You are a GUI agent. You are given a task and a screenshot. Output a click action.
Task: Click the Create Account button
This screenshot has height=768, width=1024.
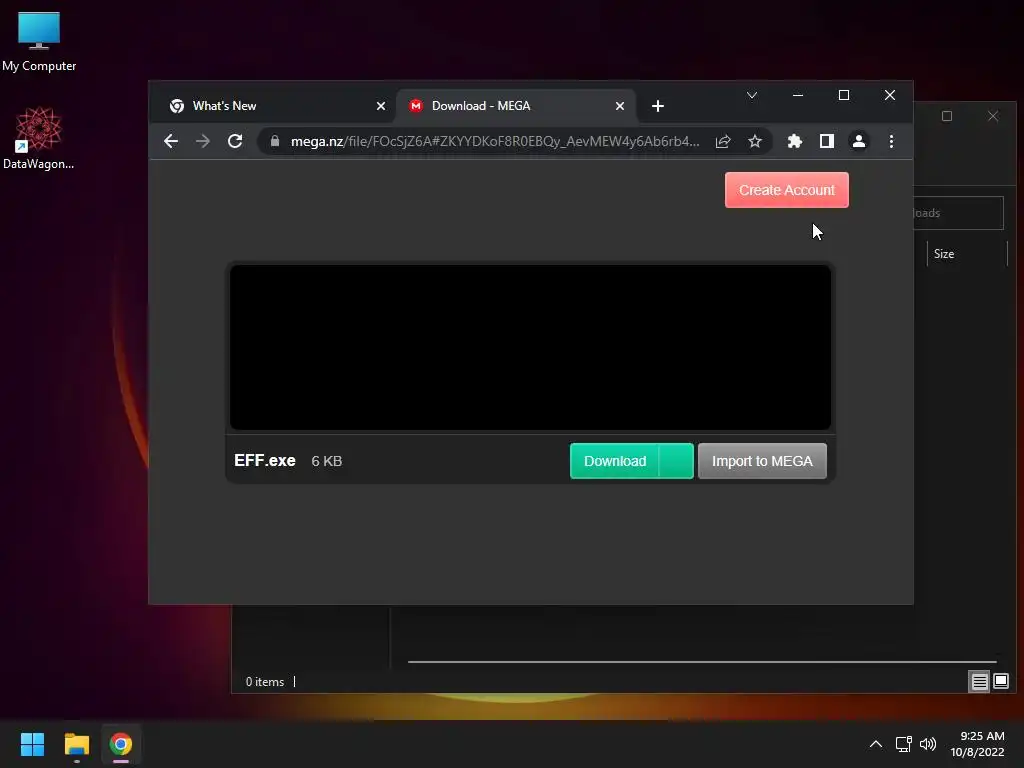pyautogui.click(x=786, y=190)
